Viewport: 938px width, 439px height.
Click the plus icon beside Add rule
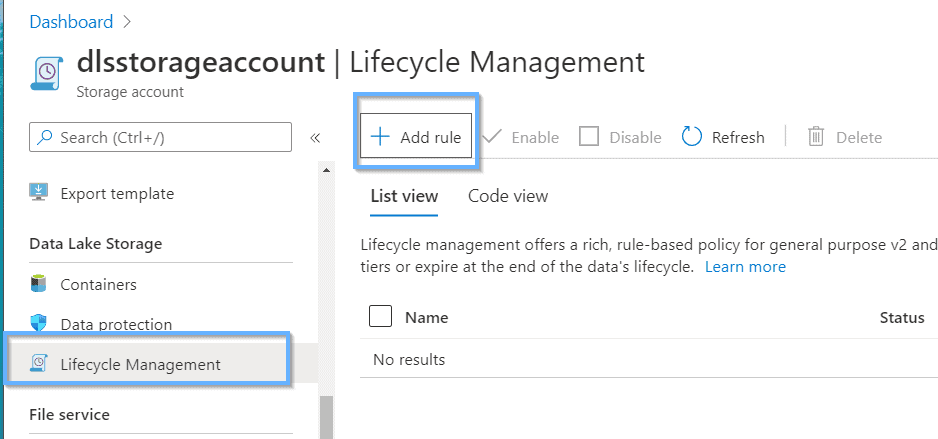pos(380,137)
